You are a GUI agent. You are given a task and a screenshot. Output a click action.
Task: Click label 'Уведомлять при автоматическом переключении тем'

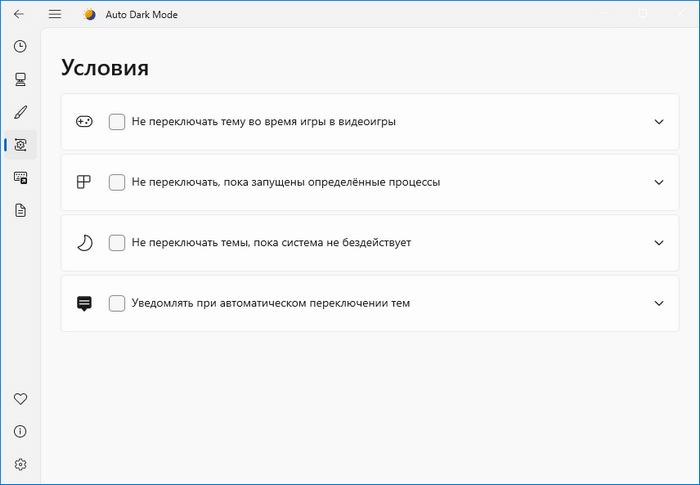coord(271,303)
